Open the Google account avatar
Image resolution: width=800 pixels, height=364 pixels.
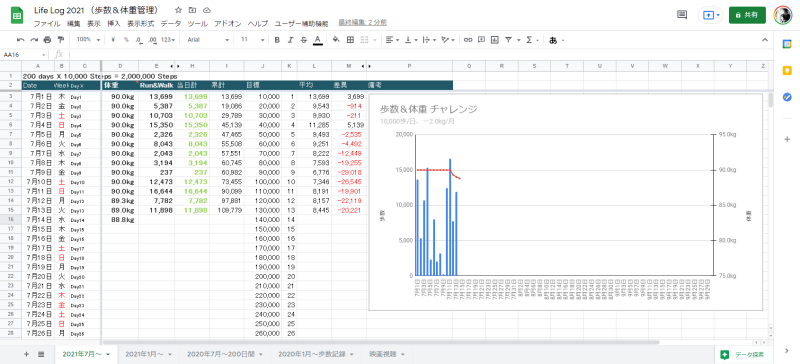coord(783,15)
